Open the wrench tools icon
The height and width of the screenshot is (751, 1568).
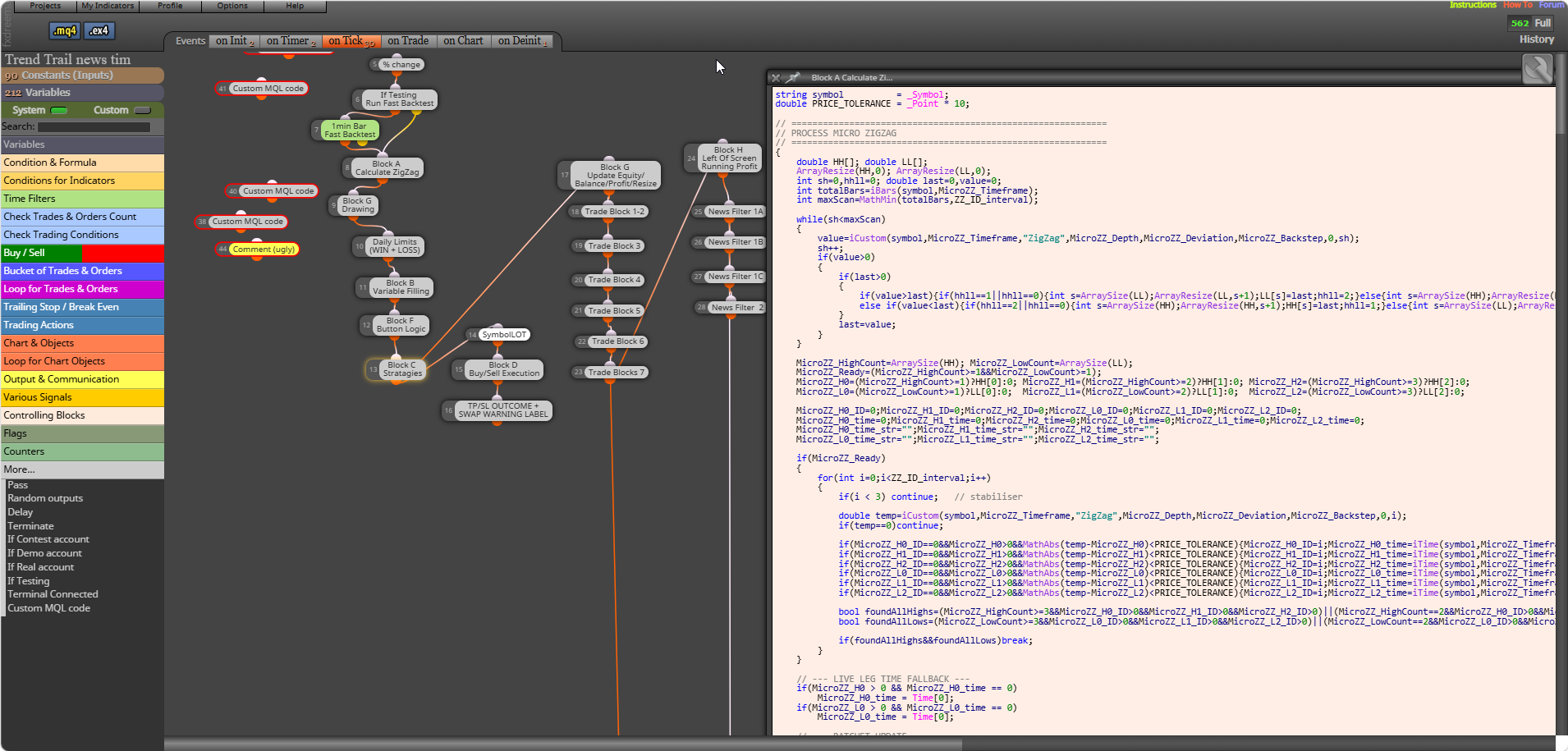point(1537,69)
